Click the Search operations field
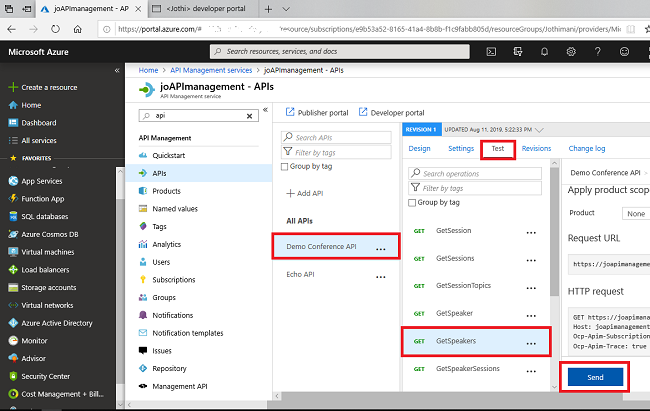Image resolution: width=650 pixels, height=411 pixels. click(x=475, y=174)
